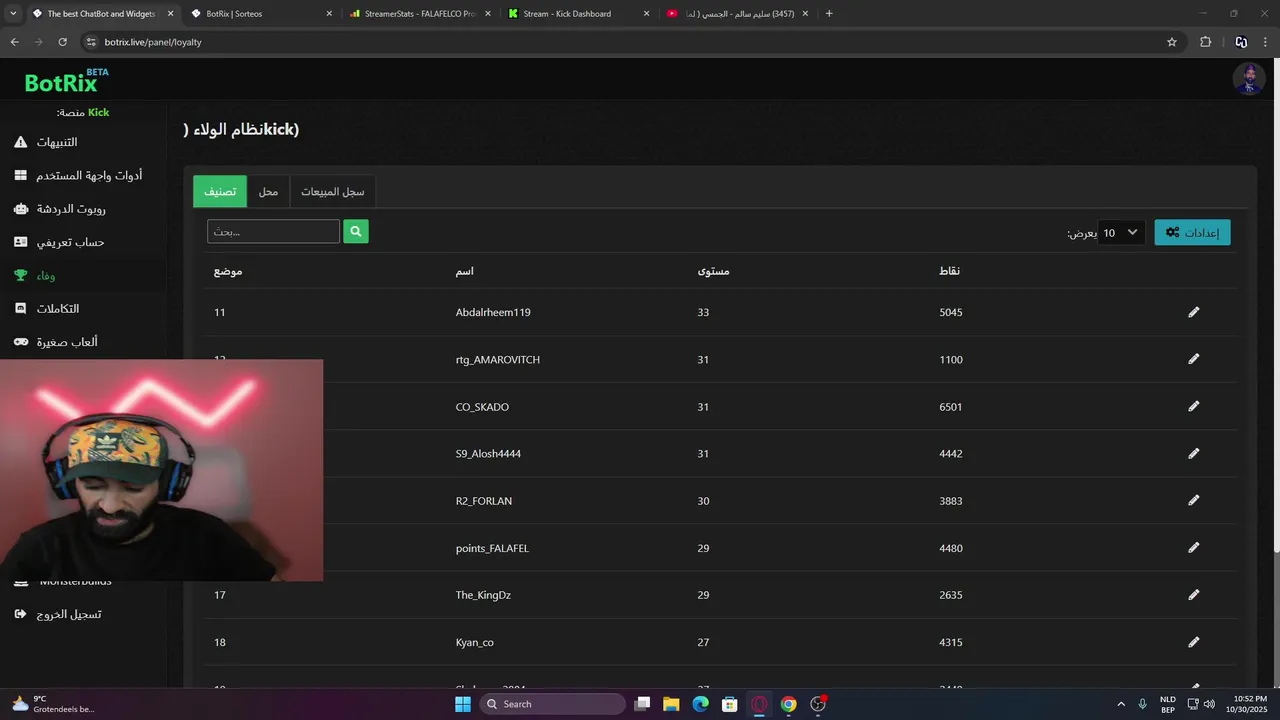Open Google Chrome from the taskbar
The image size is (1280, 720).
click(x=789, y=704)
